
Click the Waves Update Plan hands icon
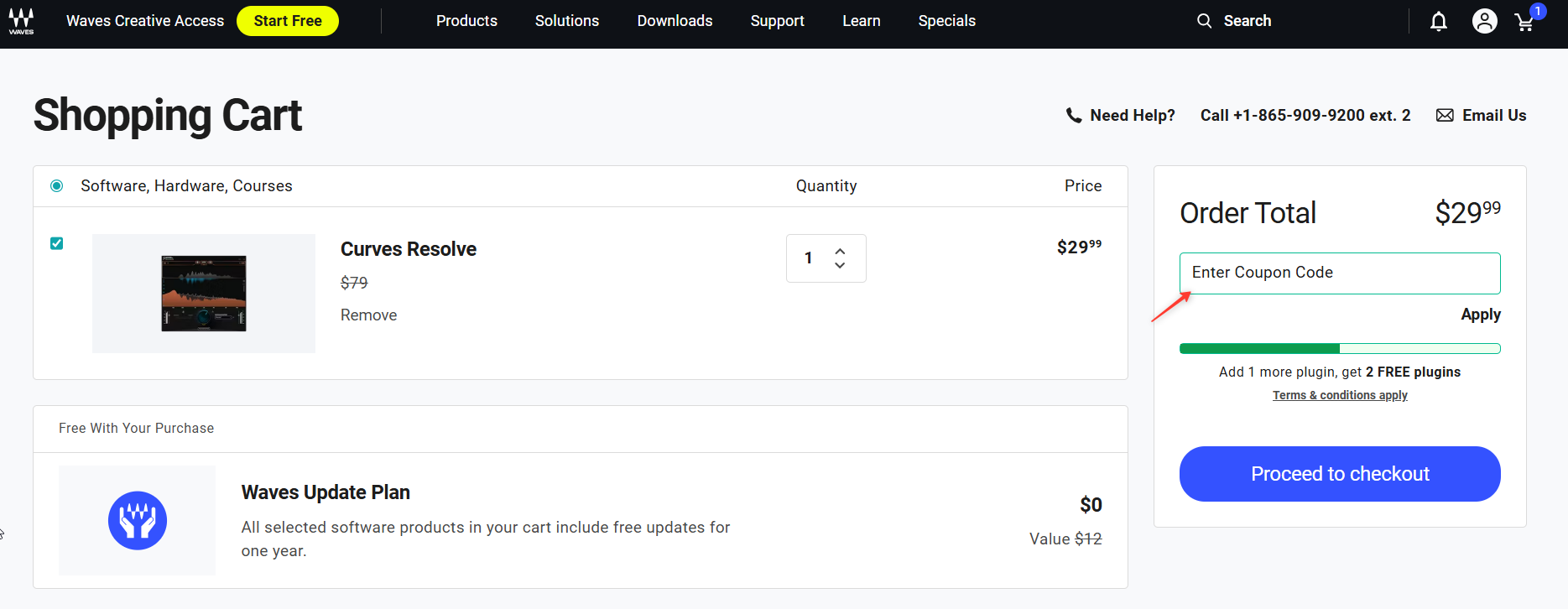point(138,520)
